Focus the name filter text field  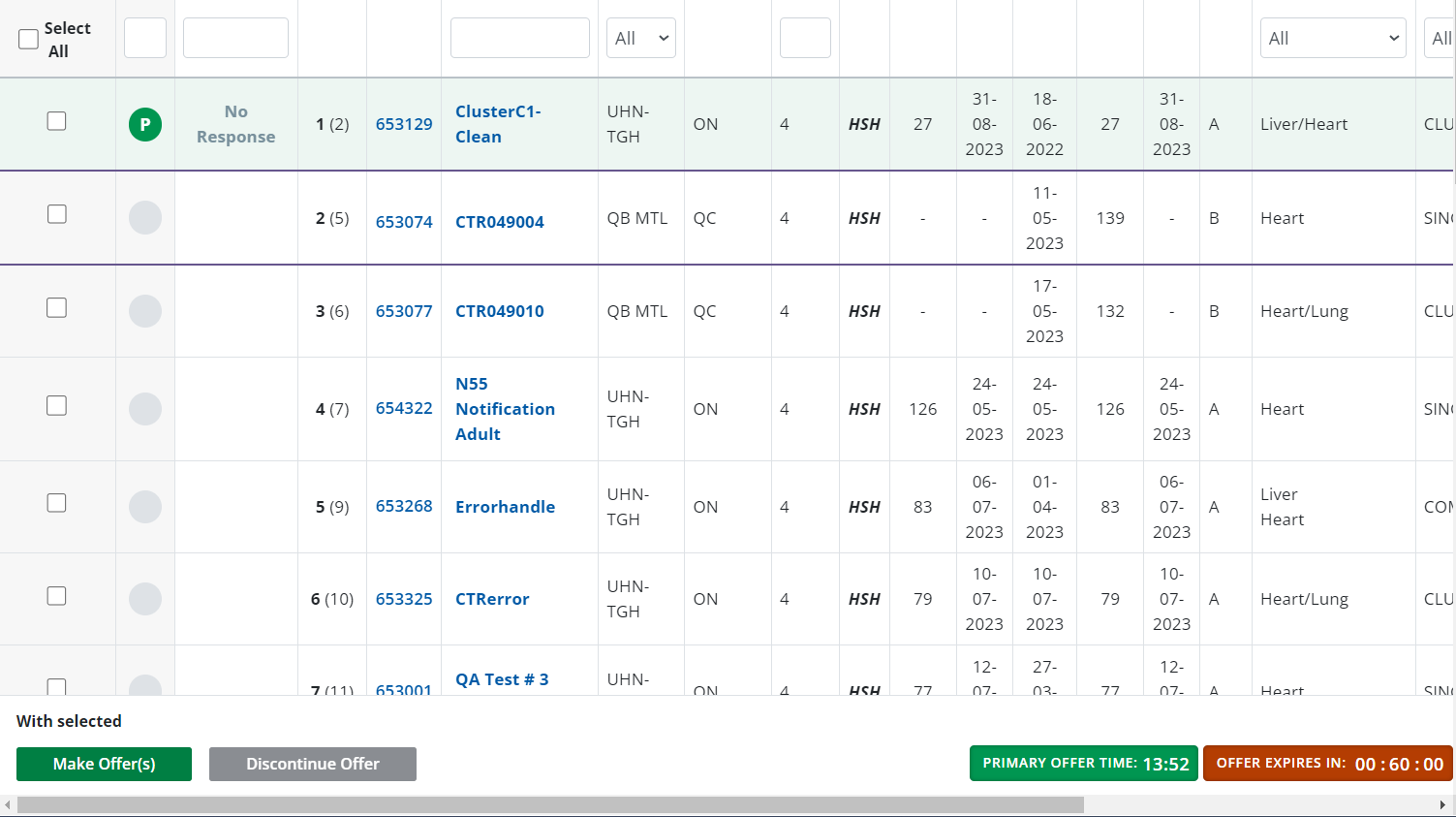[519, 39]
